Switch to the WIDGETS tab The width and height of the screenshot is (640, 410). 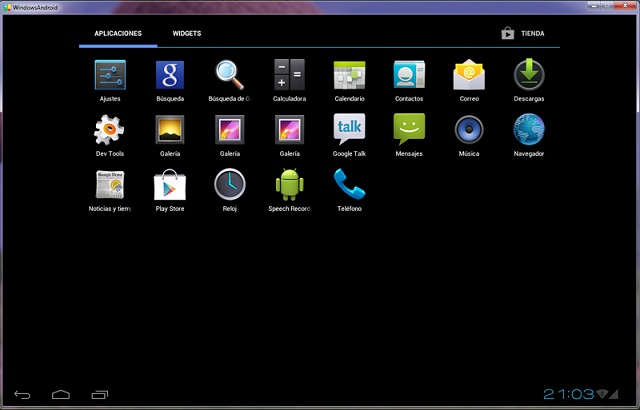(187, 33)
